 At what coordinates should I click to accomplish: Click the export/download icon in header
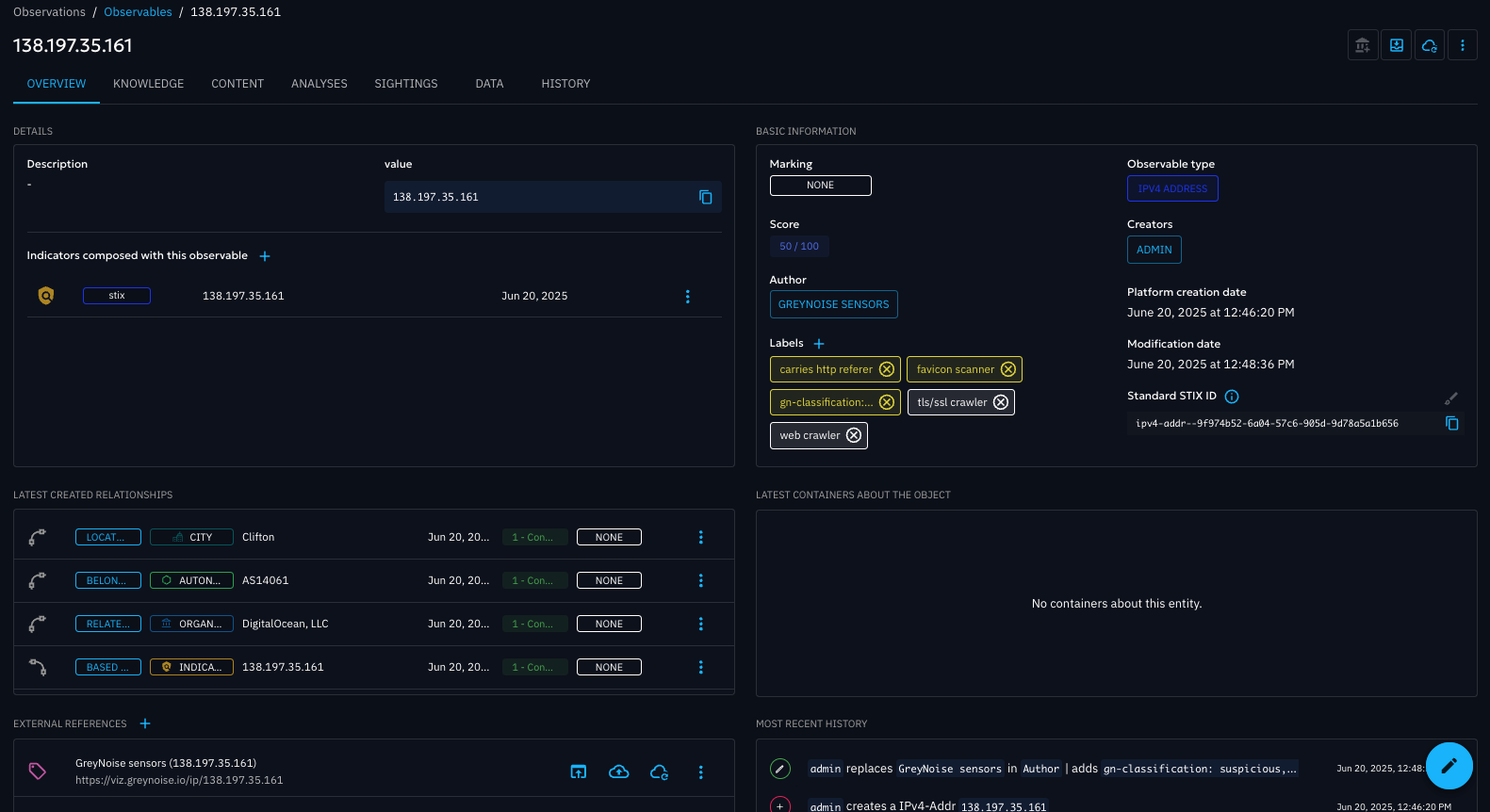(x=1397, y=45)
